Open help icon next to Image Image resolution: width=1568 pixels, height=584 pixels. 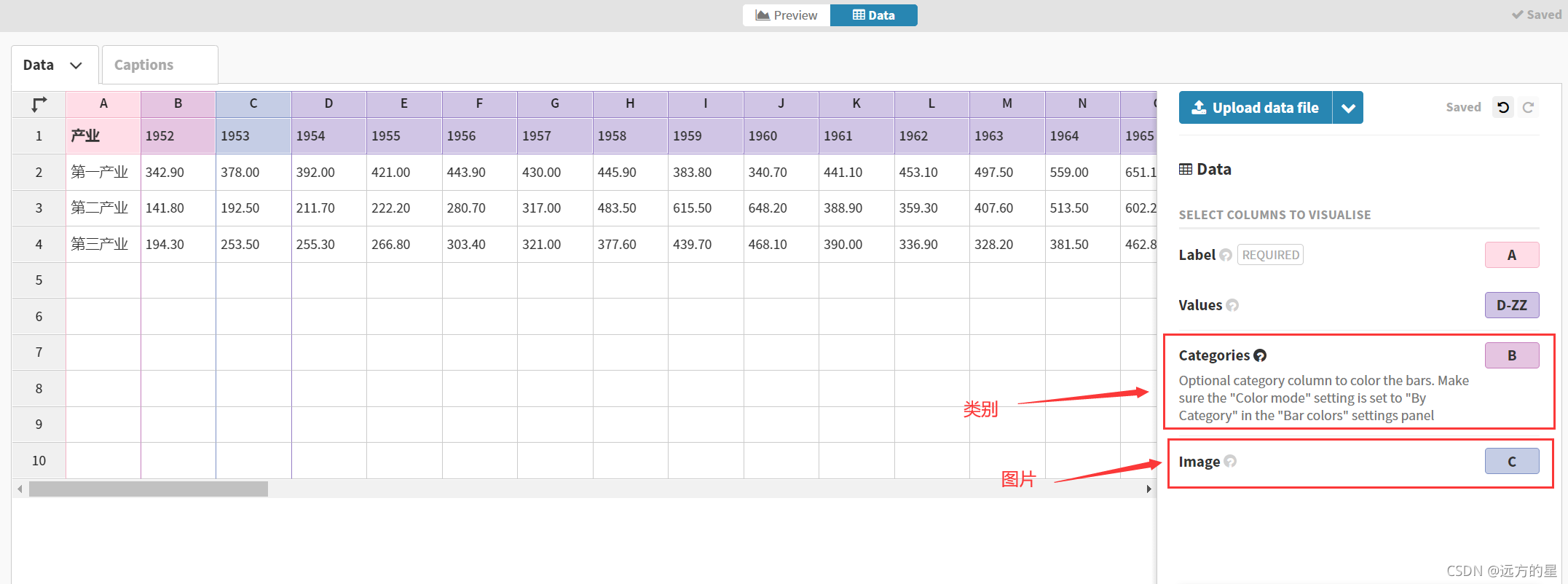tap(1230, 461)
